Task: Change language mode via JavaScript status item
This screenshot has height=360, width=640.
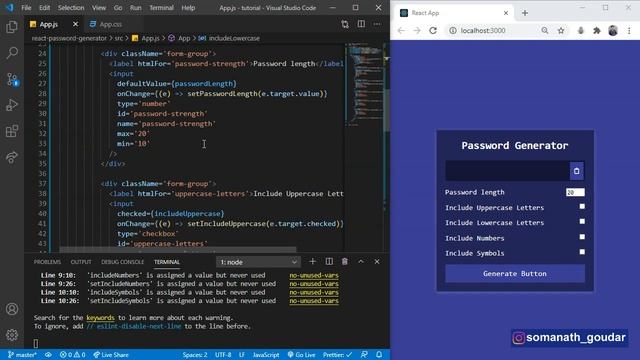Action: [266, 355]
